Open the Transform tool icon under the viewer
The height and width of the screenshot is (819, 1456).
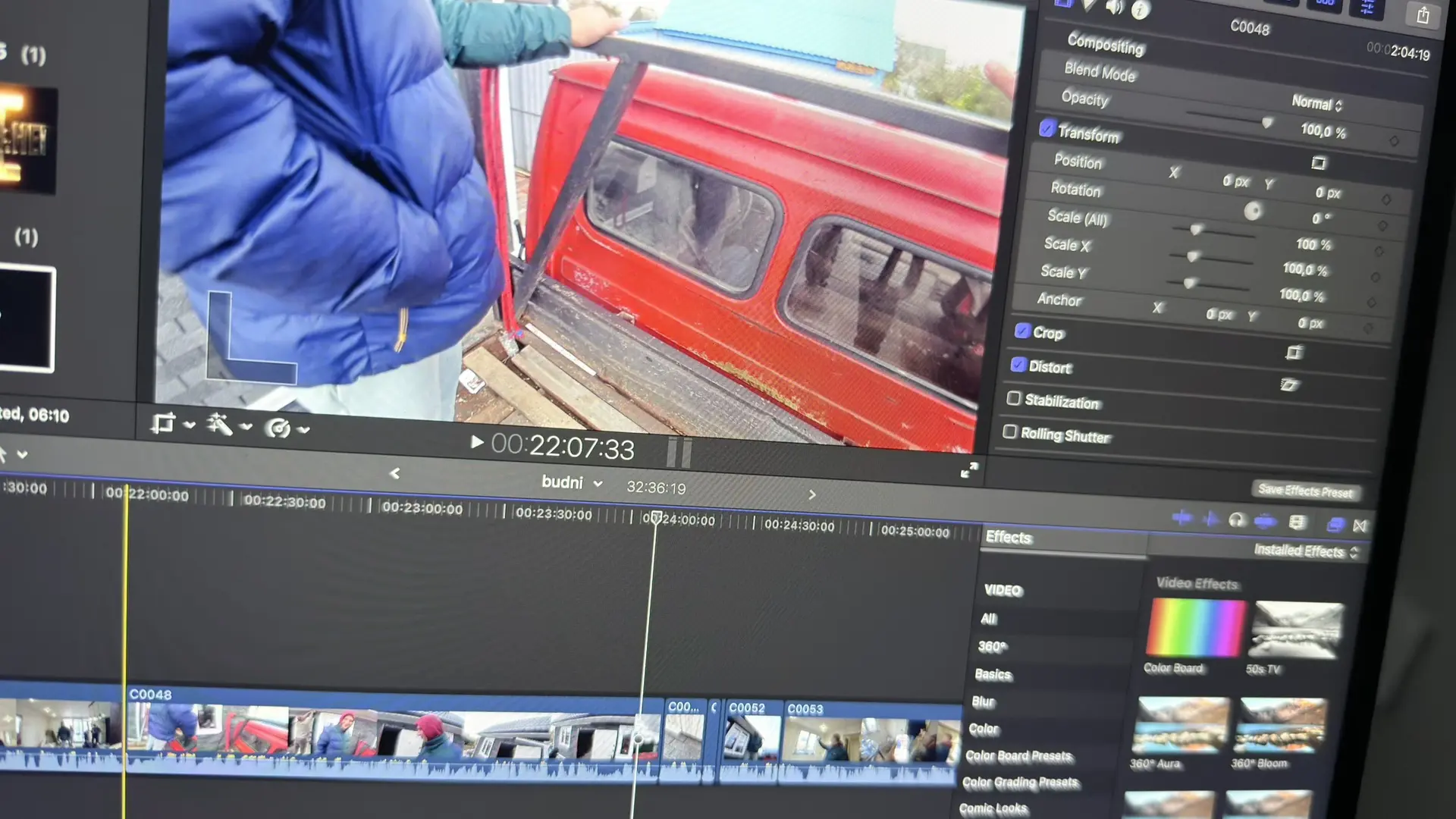pyautogui.click(x=162, y=423)
